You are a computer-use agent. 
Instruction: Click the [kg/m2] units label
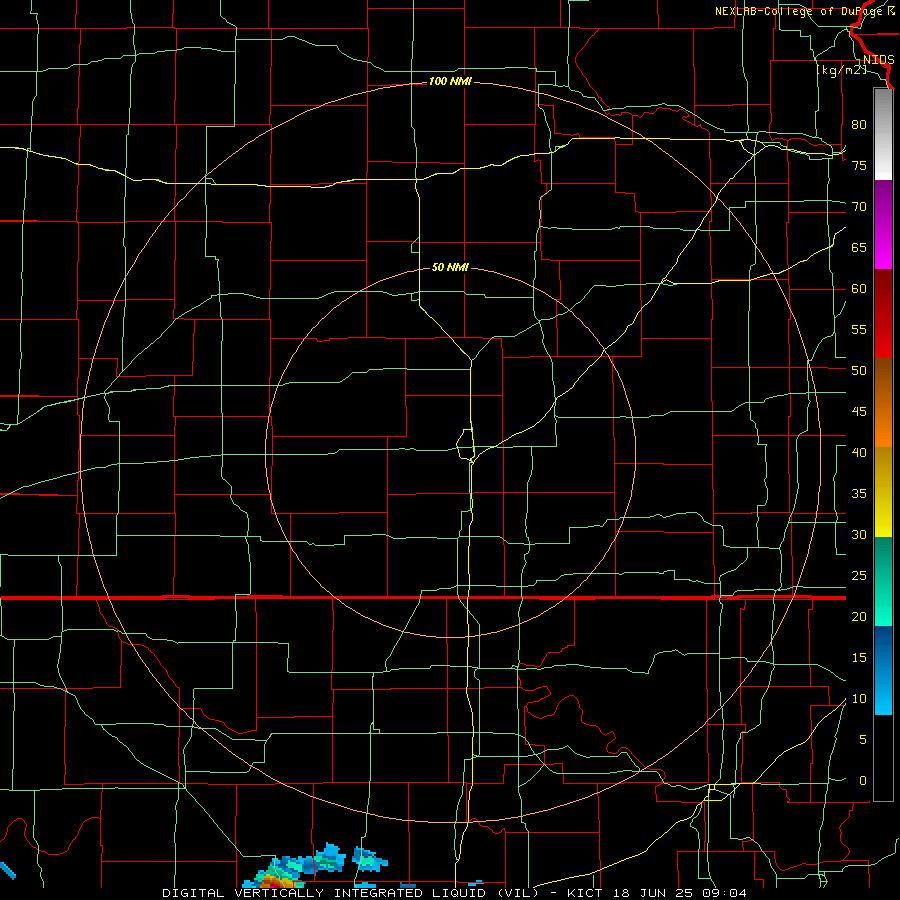841,70
